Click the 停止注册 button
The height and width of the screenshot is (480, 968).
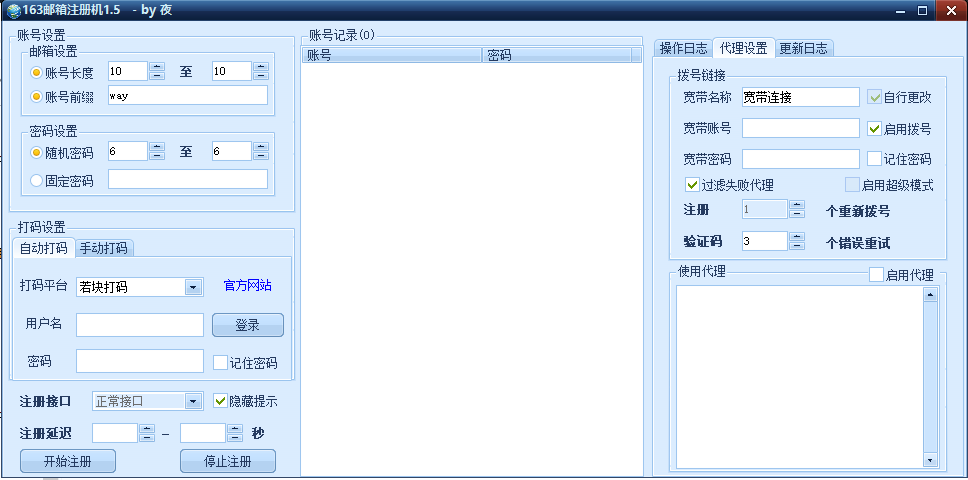tap(228, 461)
